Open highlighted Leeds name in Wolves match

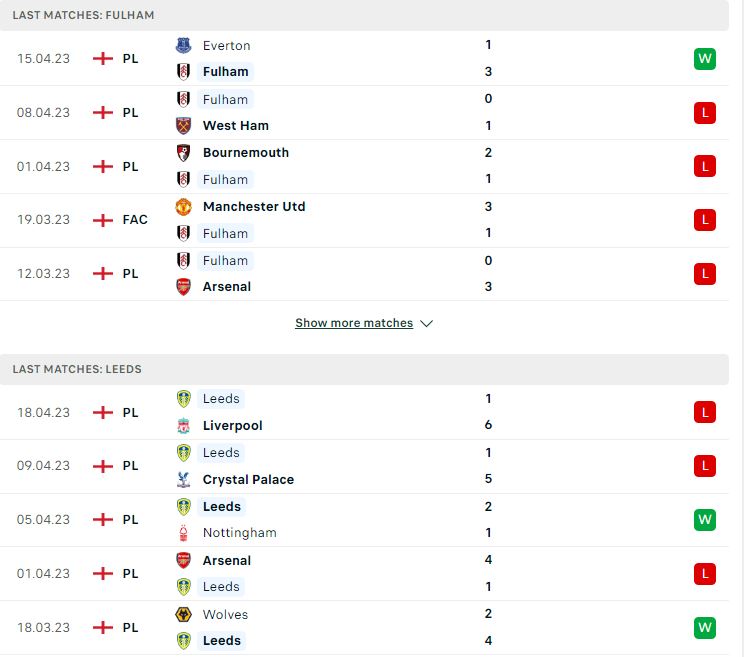pyautogui.click(x=222, y=641)
